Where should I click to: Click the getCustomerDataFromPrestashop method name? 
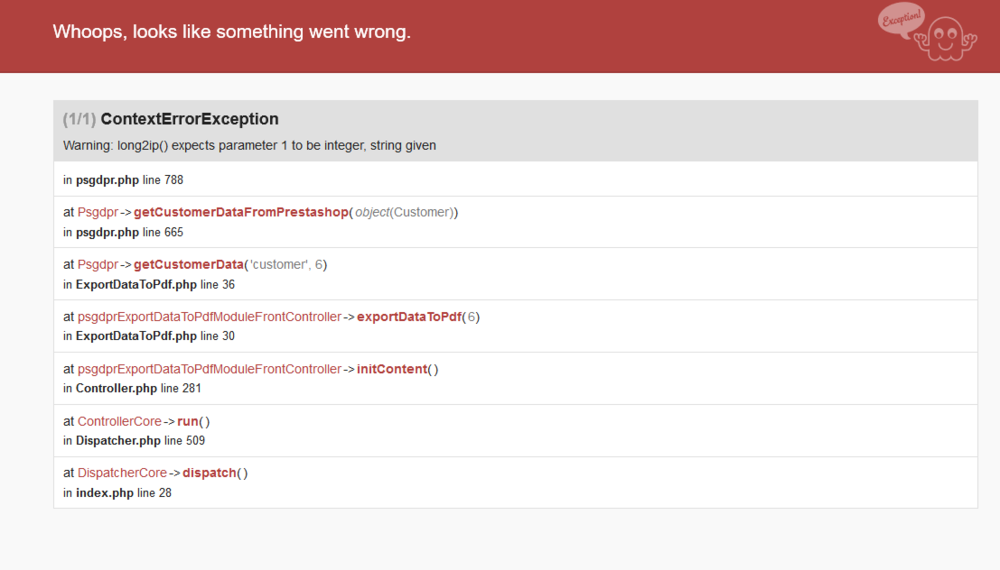point(240,212)
